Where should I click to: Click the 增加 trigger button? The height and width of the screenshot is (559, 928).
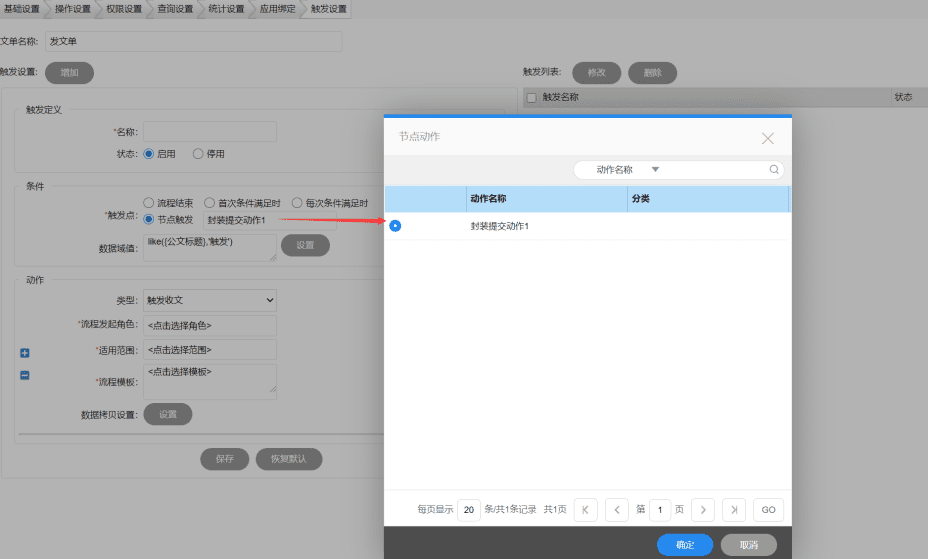[x=69, y=73]
